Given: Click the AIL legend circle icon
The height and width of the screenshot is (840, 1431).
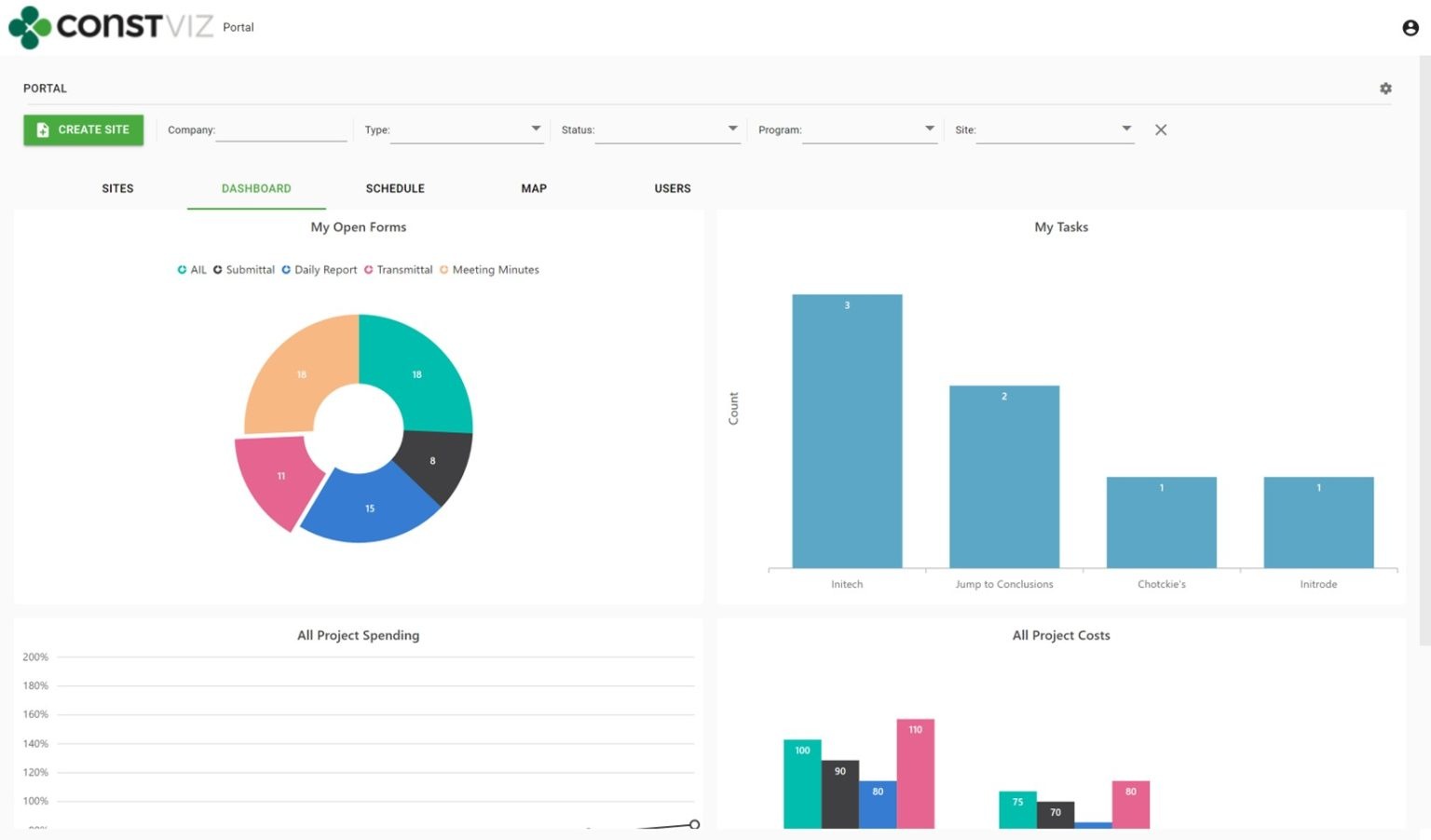Looking at the screenshot, I should tap(182, 269).
